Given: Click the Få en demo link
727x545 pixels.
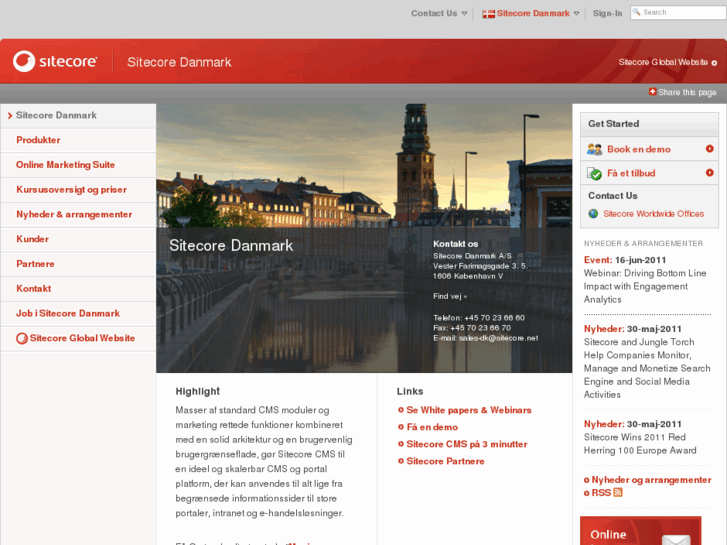Looking at the screenshot, I should point(432,427).
